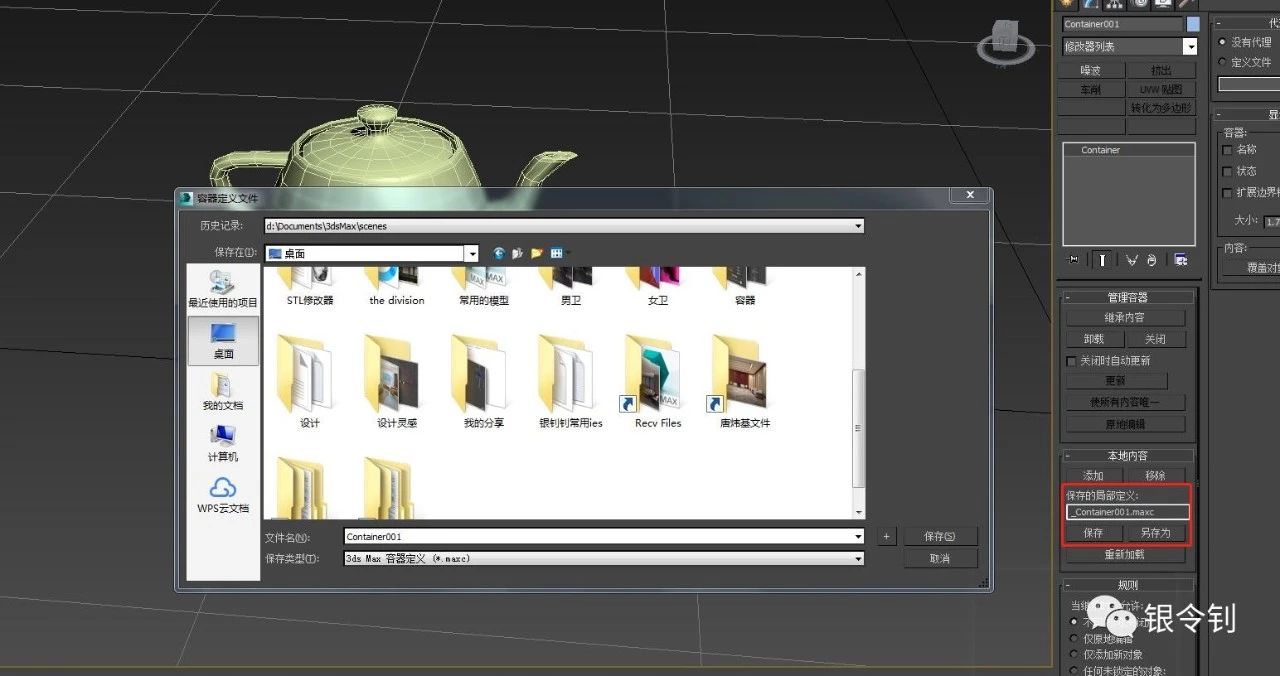This screenshot has width=1280, height=676.
Task: Open WPS云文档 in the places sidebar
Action: [223, 495]
